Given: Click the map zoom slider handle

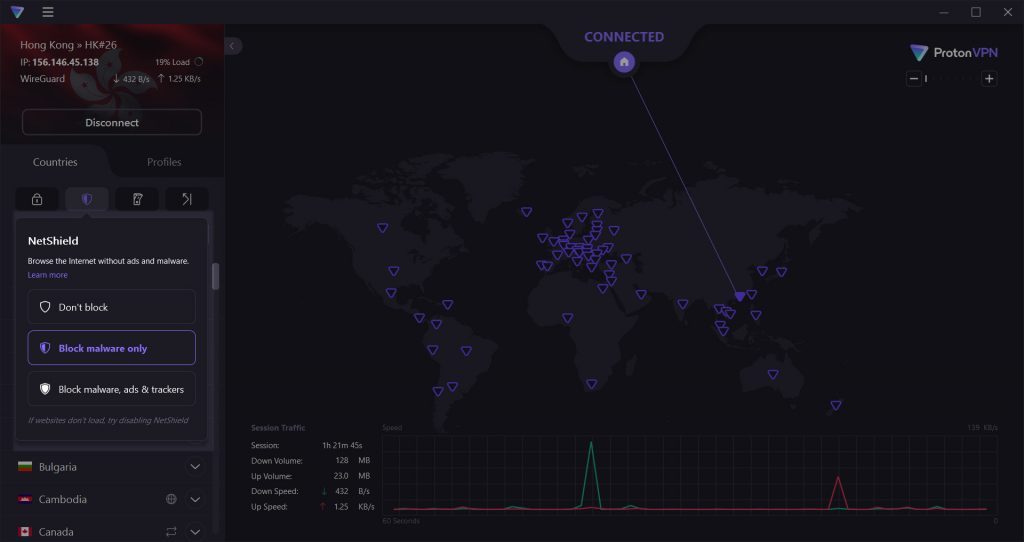Looking at the screenshot, I should tap(926, 79).
